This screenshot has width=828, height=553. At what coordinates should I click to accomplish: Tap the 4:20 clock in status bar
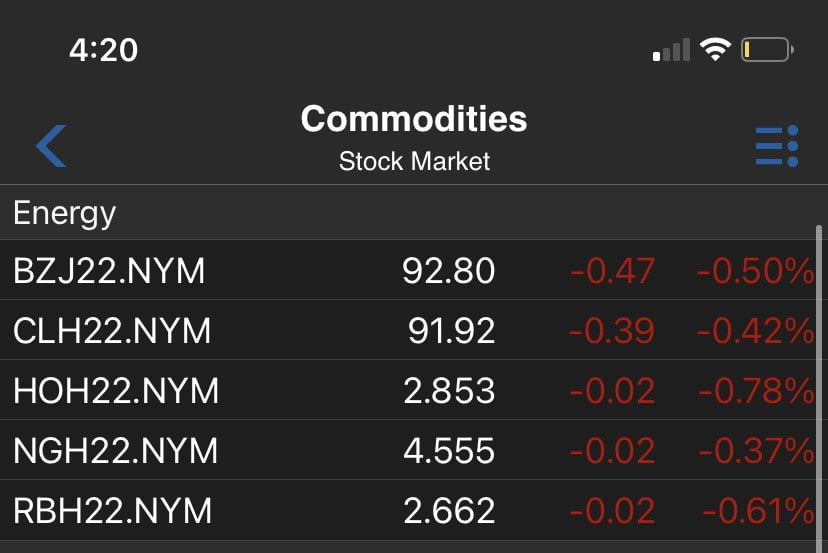click(x=104, y=50)
